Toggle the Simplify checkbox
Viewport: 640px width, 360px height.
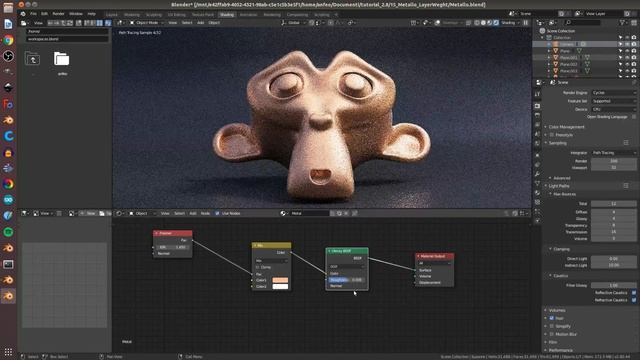[x=551, y=326]
